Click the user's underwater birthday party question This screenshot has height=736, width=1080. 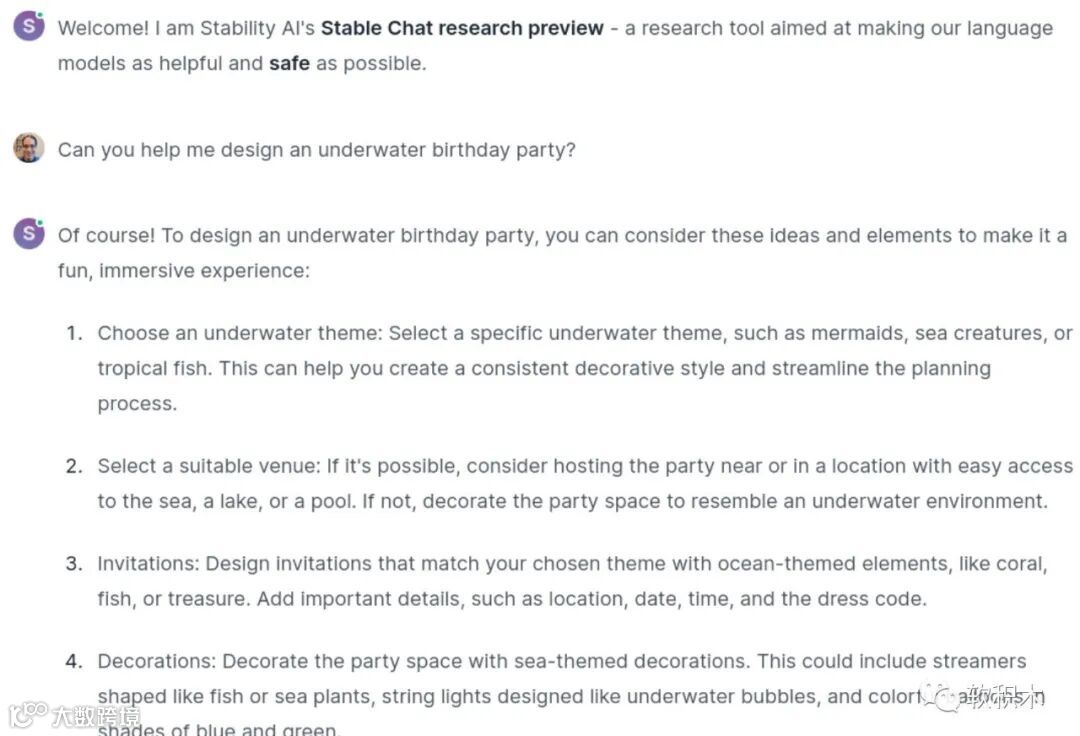(x=316, y=150)
